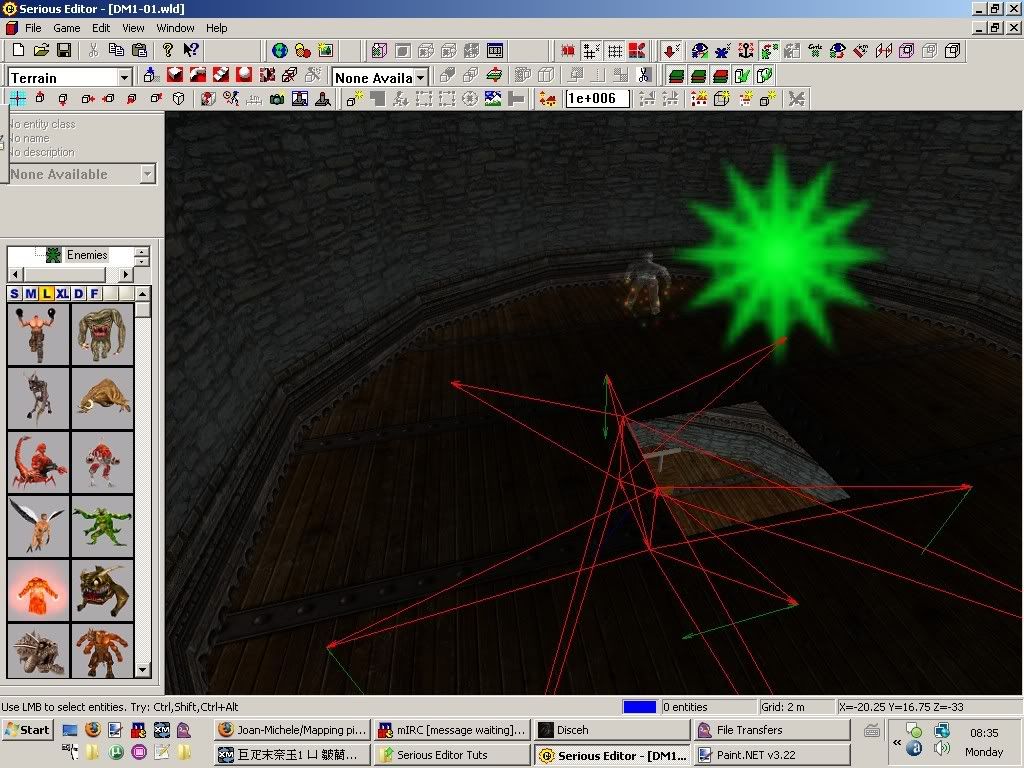Select the XL size filter
This screenshot has height=768, width=1024.
point(63,294)
